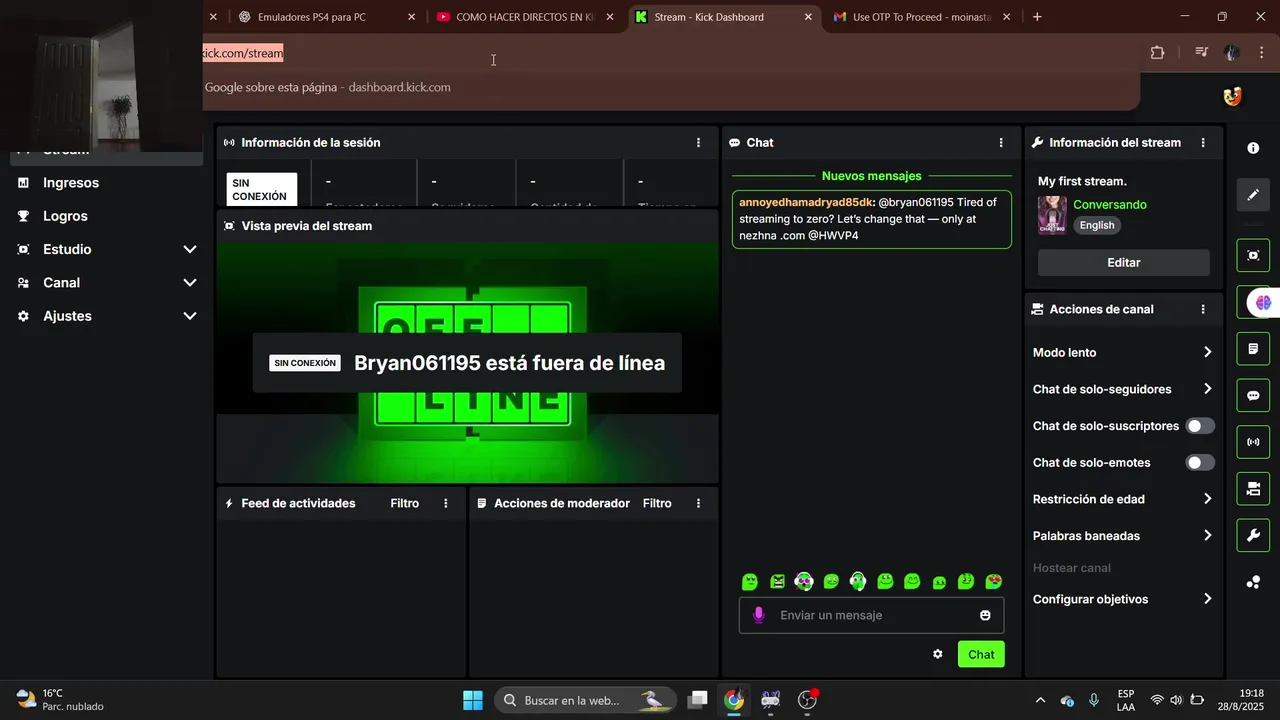Open the info icon in right toolbar
This screenshot has width=1280, height=720.
(1253, 148)
